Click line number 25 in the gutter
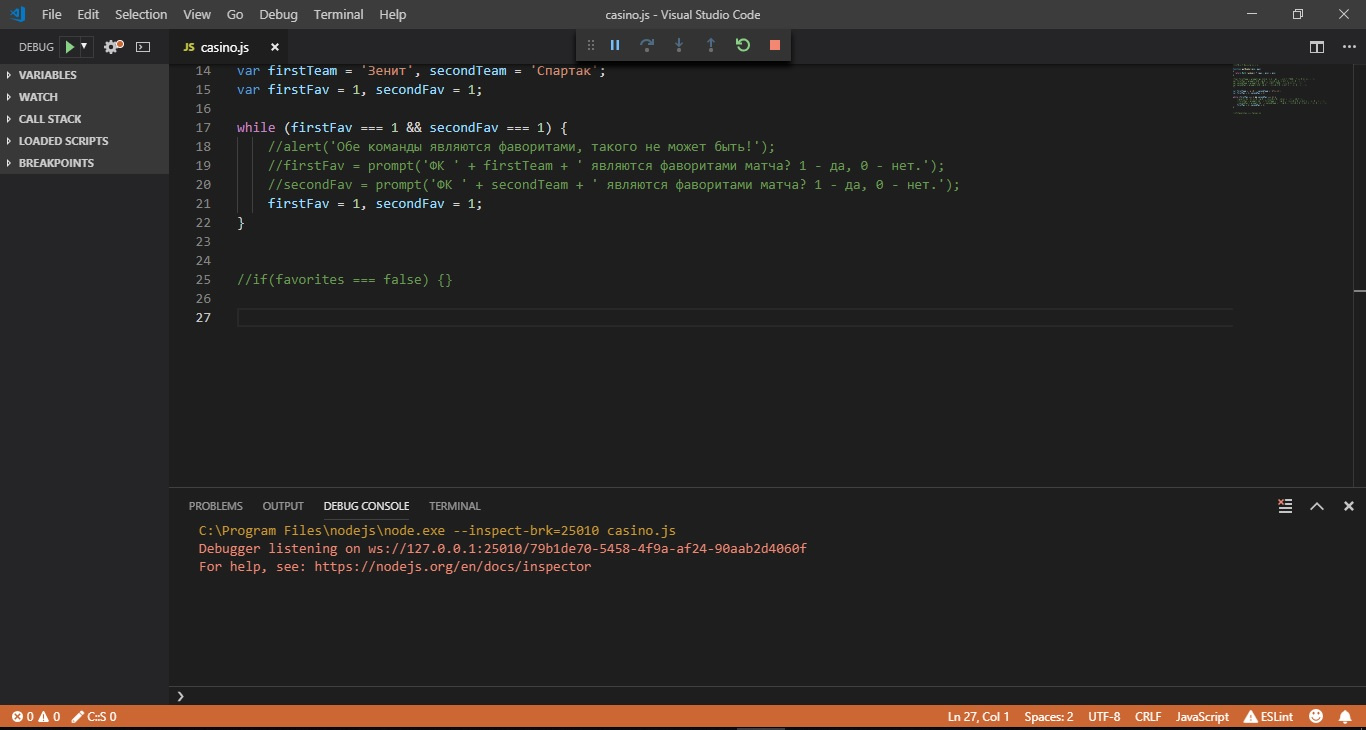This screenshot has height=730, width=1366. point(203,280)
